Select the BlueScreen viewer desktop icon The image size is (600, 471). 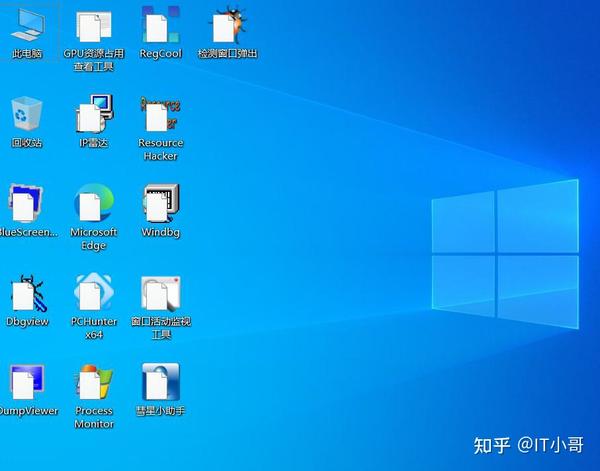coord(26,203)
